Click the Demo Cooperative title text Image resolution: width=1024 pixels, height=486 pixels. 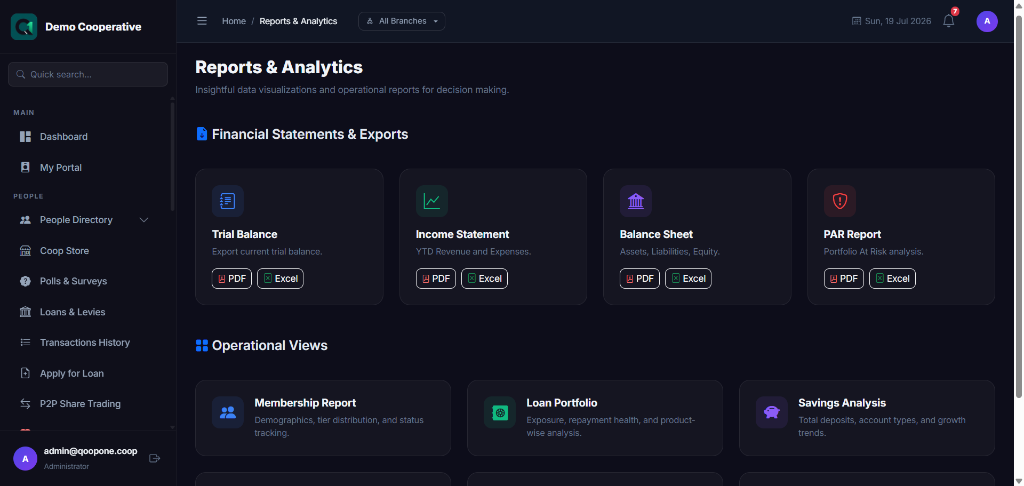pos(93,27)
